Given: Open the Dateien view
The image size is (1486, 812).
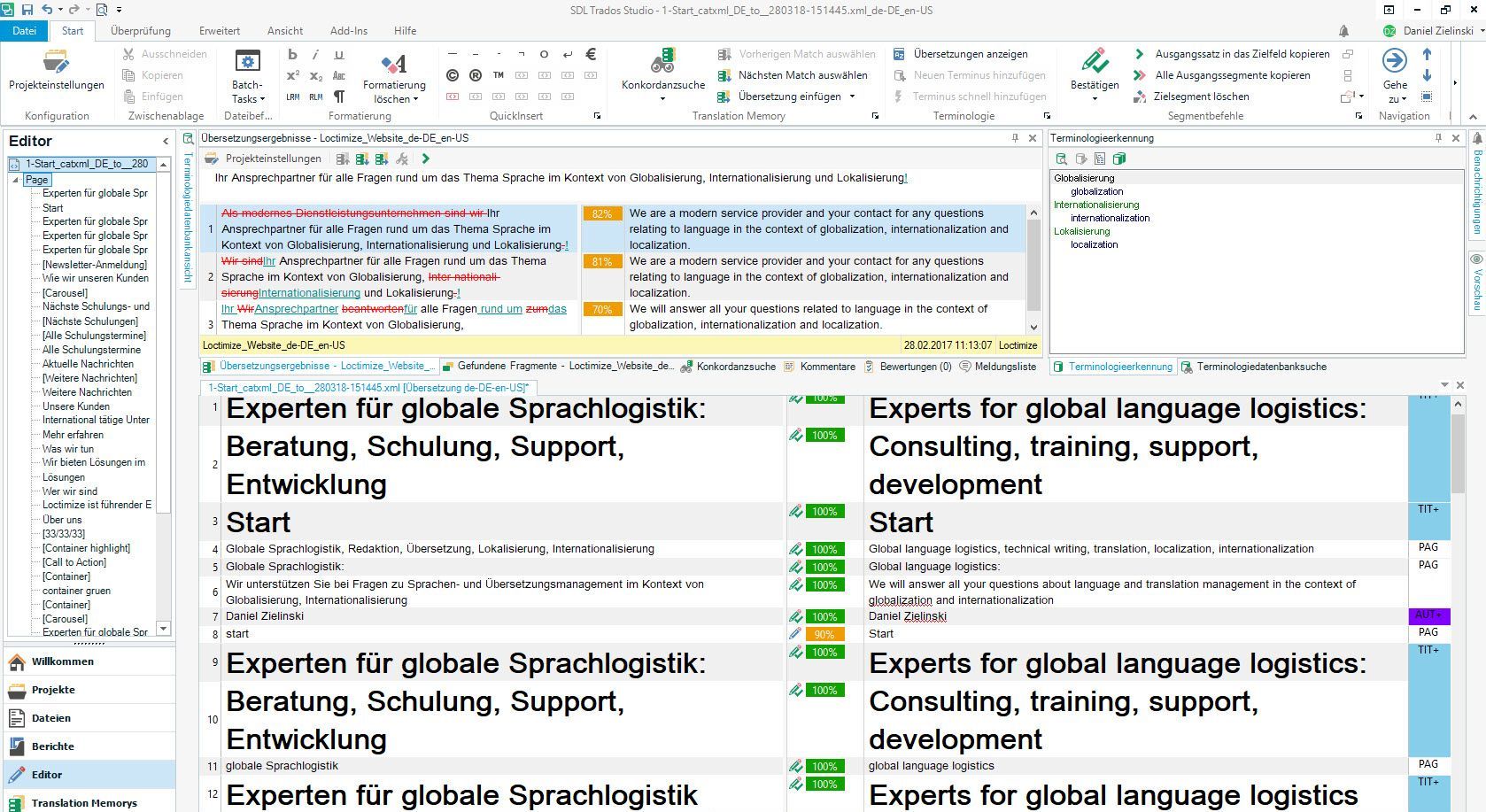Looking at the screenshot, I should pyautogui.click(x=89, y=718).
